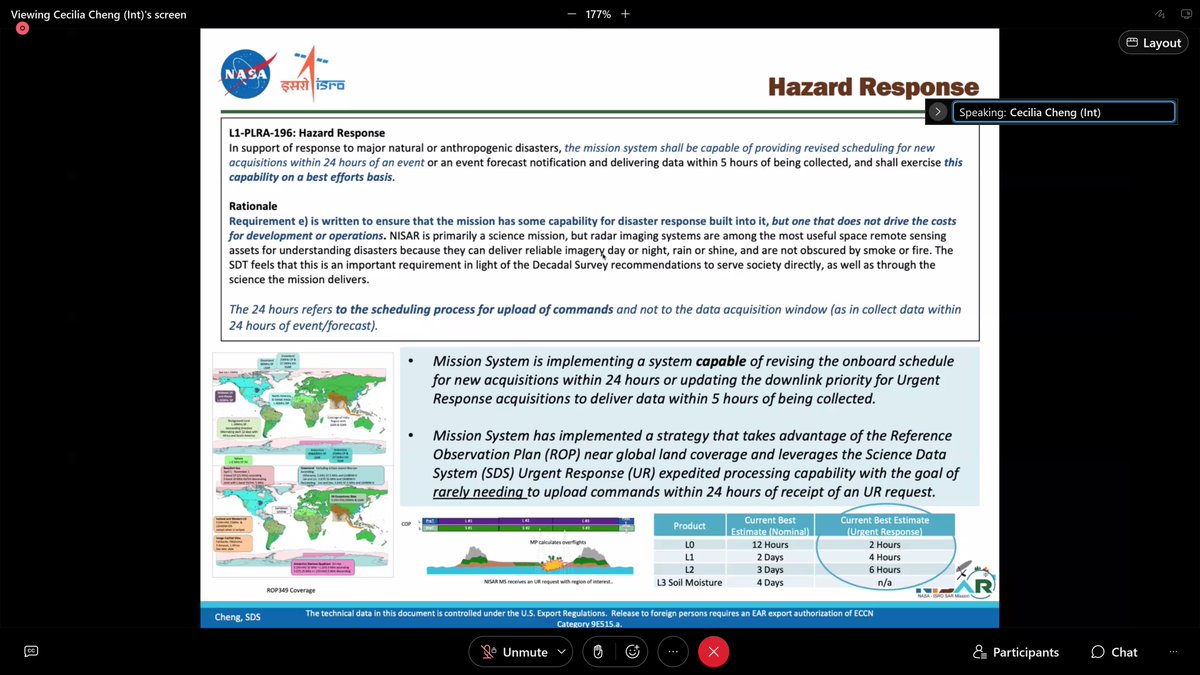Click the L2 product row label
1200x675 pixels.
(689, 569)
